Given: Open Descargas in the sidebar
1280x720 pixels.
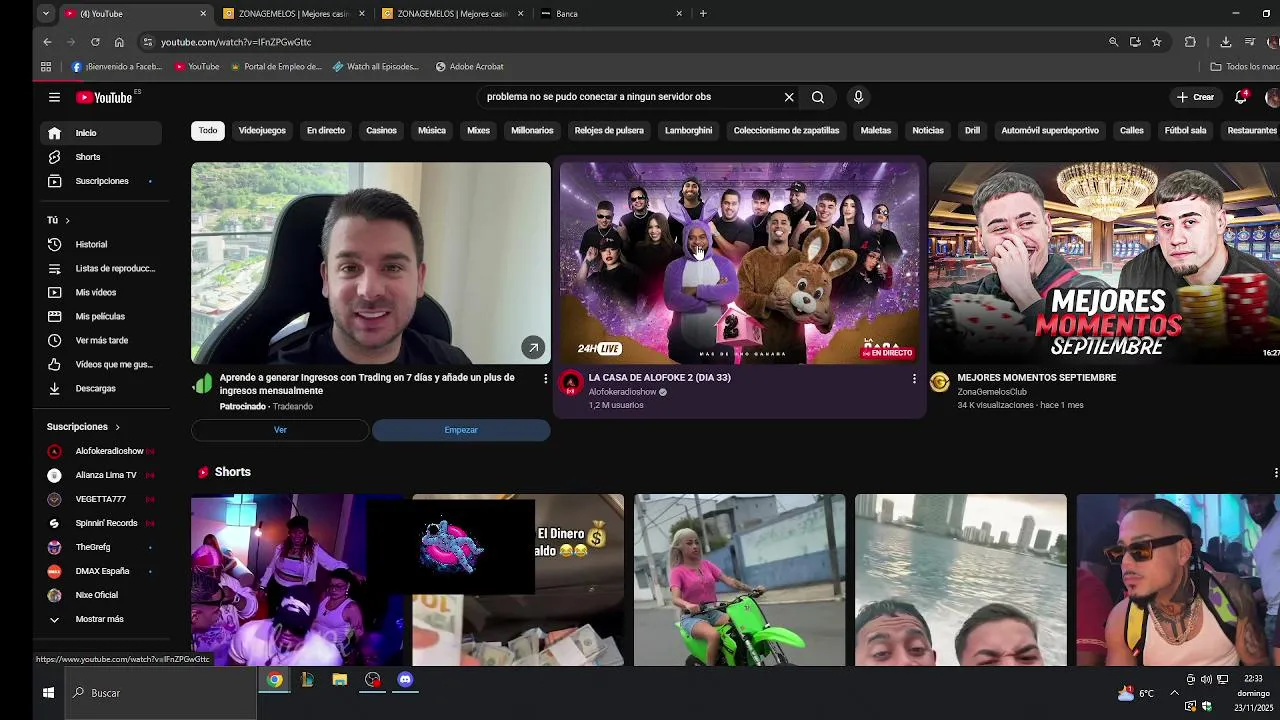Looking at the screenshot, I should coord(101,388).
